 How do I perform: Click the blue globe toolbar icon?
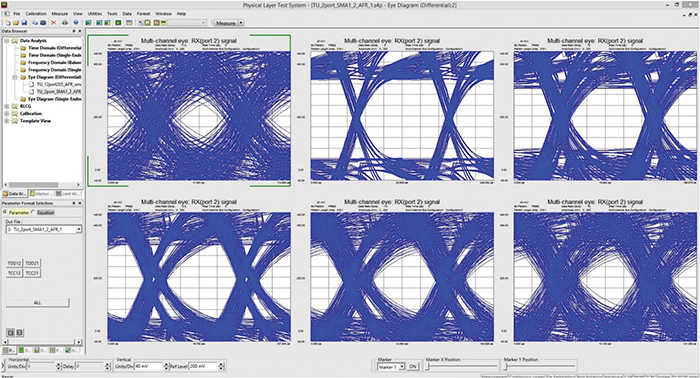(76, 23)
